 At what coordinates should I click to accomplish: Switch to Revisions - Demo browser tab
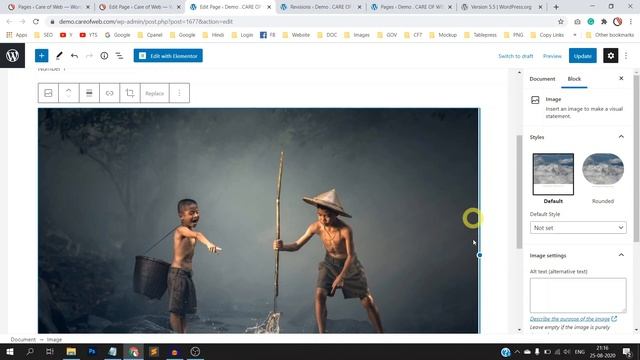click(x=320, y=7)
